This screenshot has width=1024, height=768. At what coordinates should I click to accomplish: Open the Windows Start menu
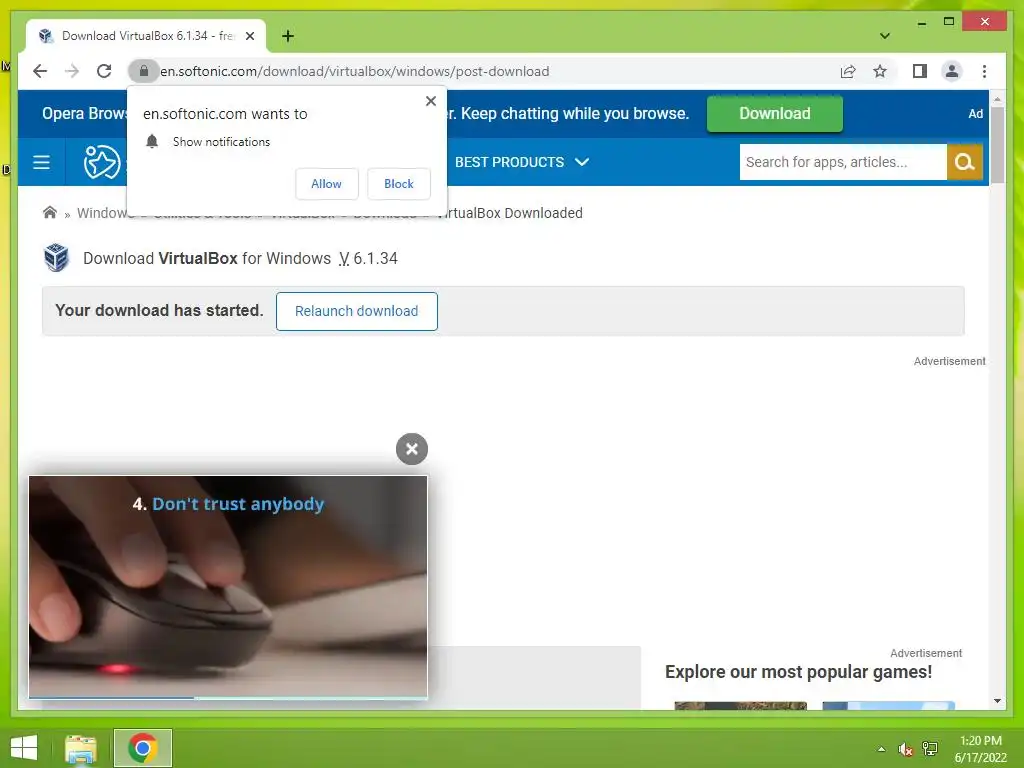[x=24, y=748]
